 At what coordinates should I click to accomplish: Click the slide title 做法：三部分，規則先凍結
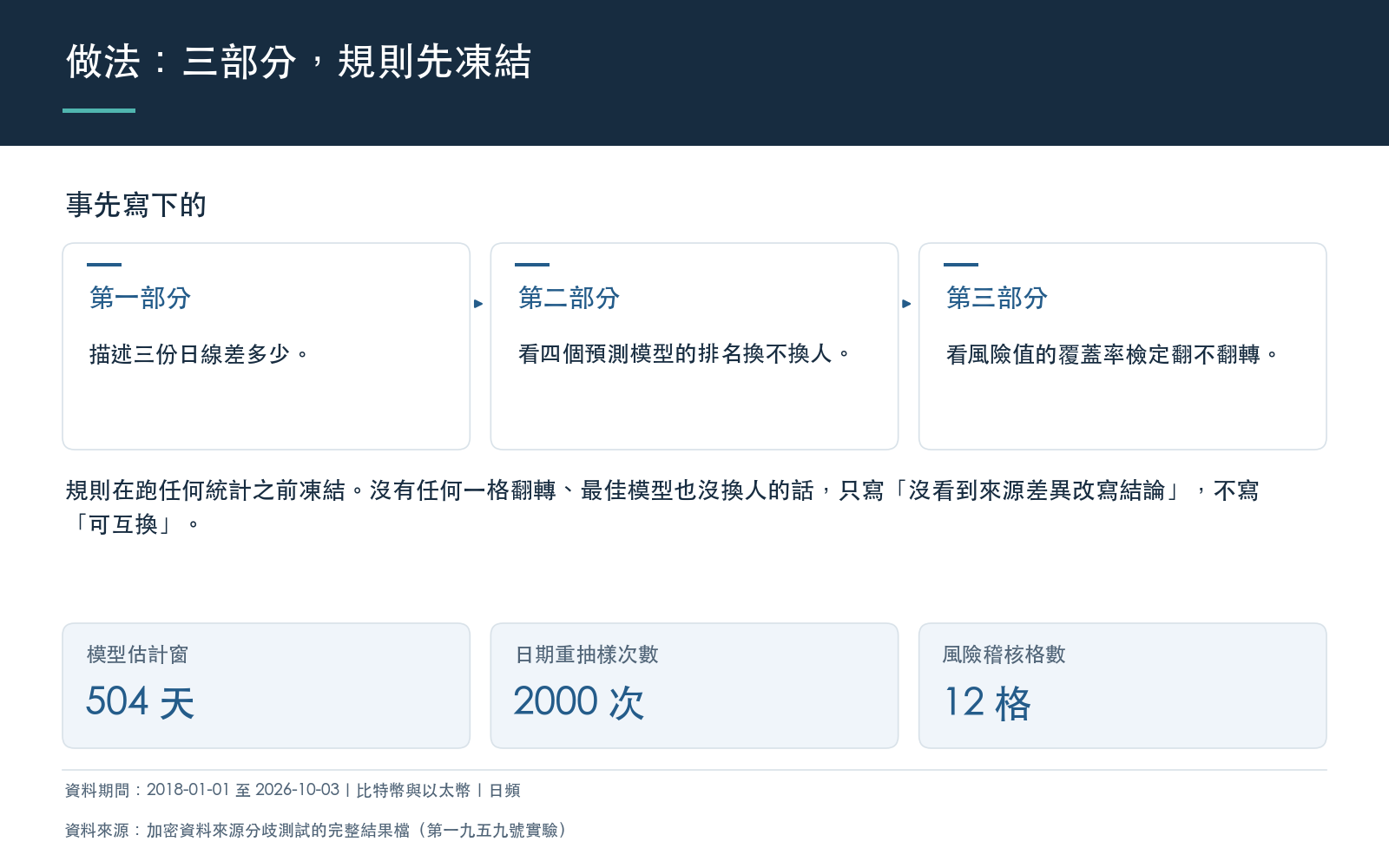click(x=299, y=62)
